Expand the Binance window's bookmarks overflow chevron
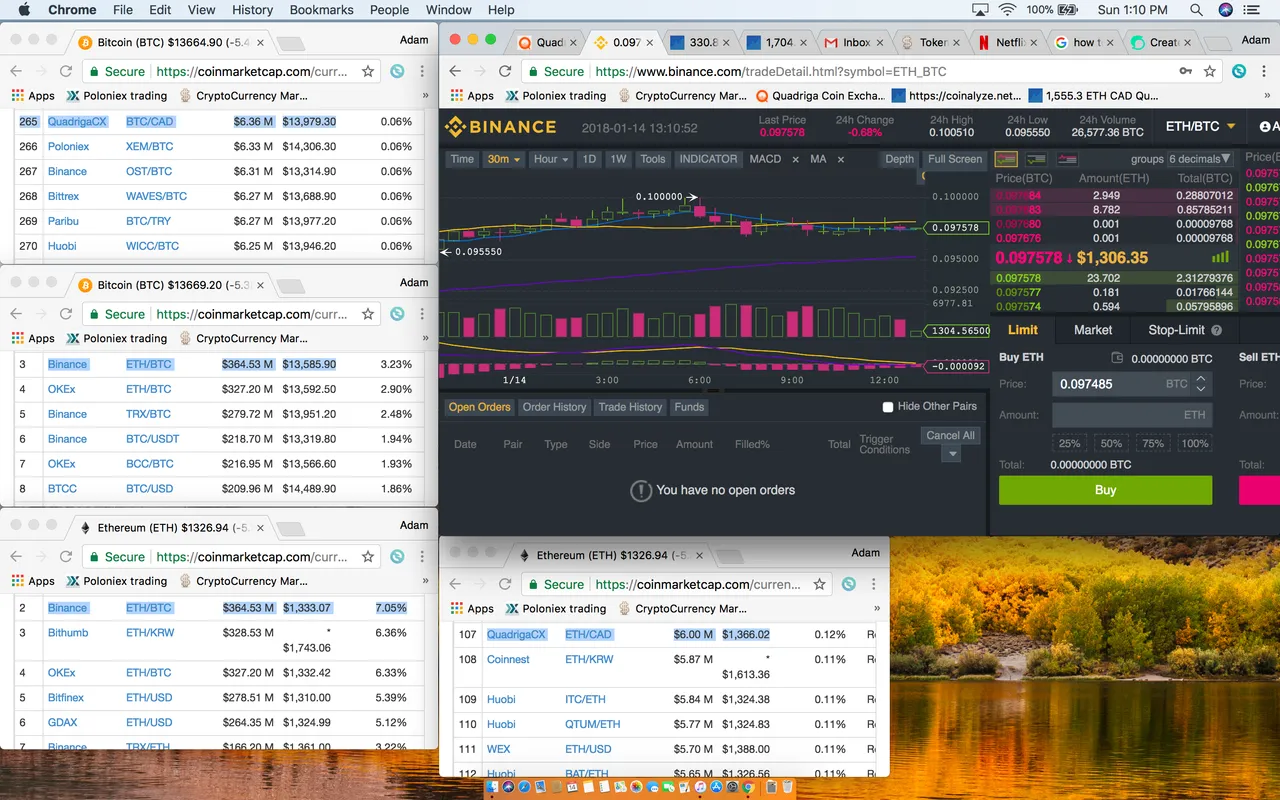 coord(1267,96)
